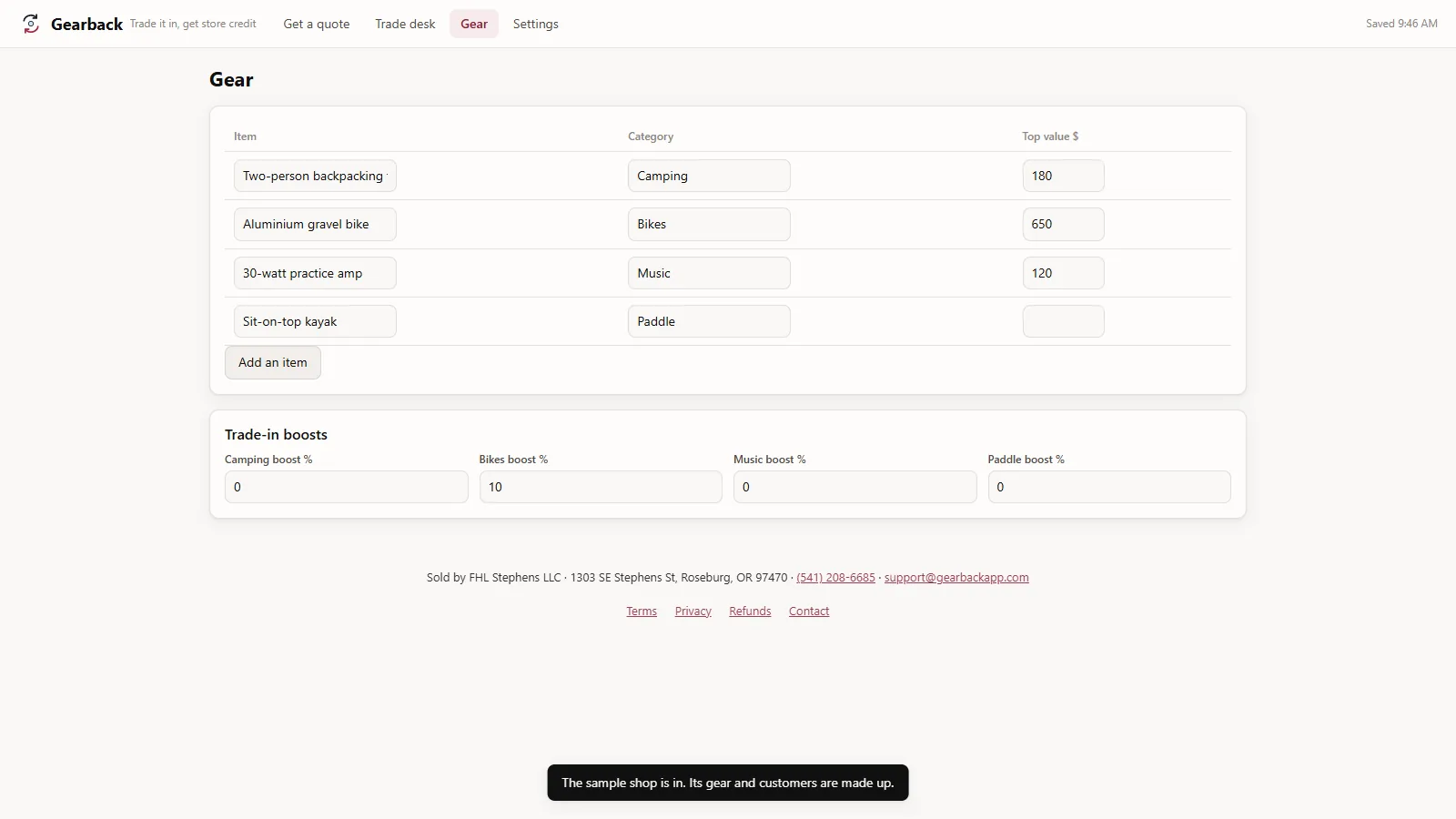Edit the Sit-on-top kayak item name
Image resolution: width=1456 pixels, height=819 pixels.
[315, 321]
